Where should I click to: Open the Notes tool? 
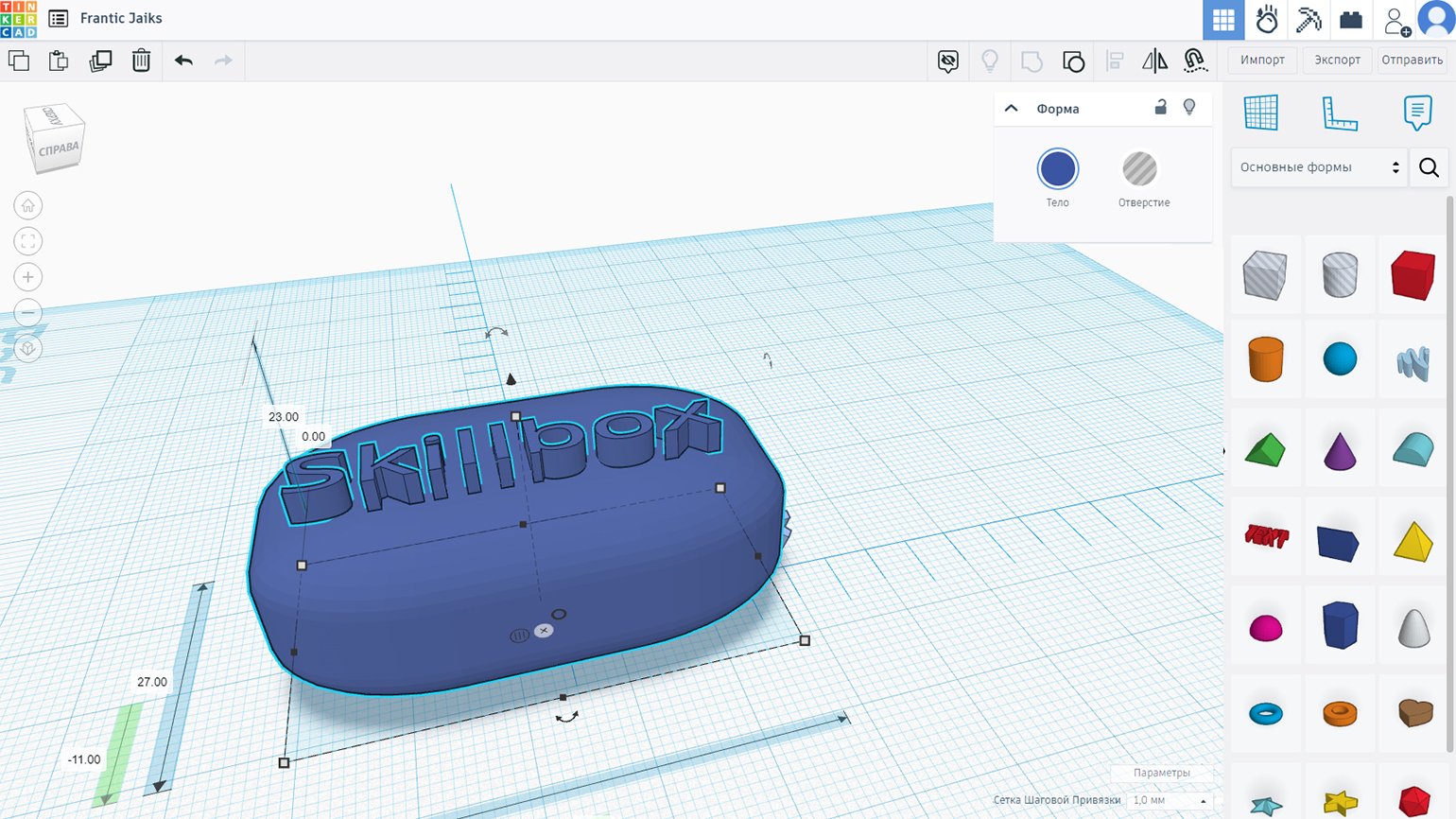pos(1417,113)
